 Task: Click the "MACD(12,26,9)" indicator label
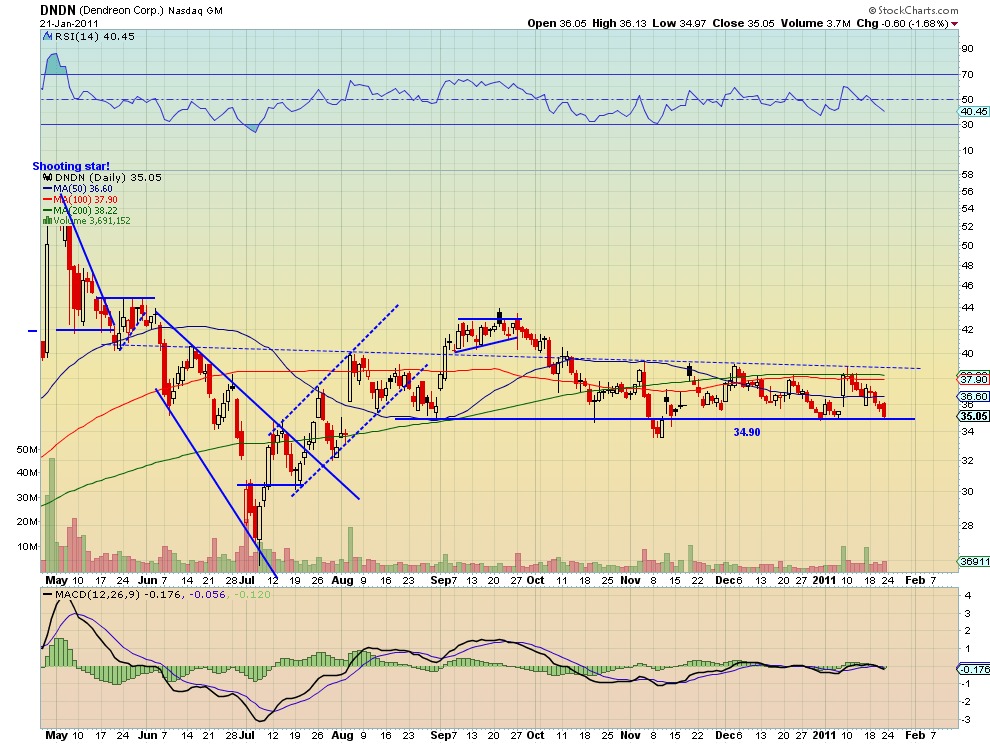(x=98, y=594)
